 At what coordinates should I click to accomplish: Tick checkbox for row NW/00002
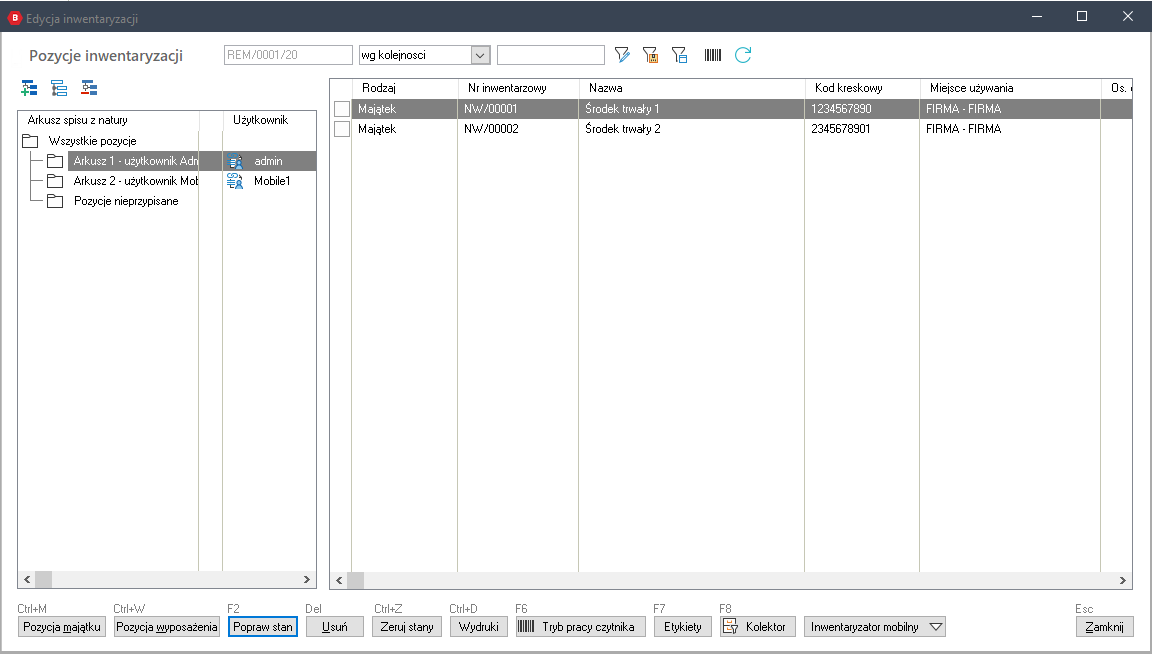(342, 129)
